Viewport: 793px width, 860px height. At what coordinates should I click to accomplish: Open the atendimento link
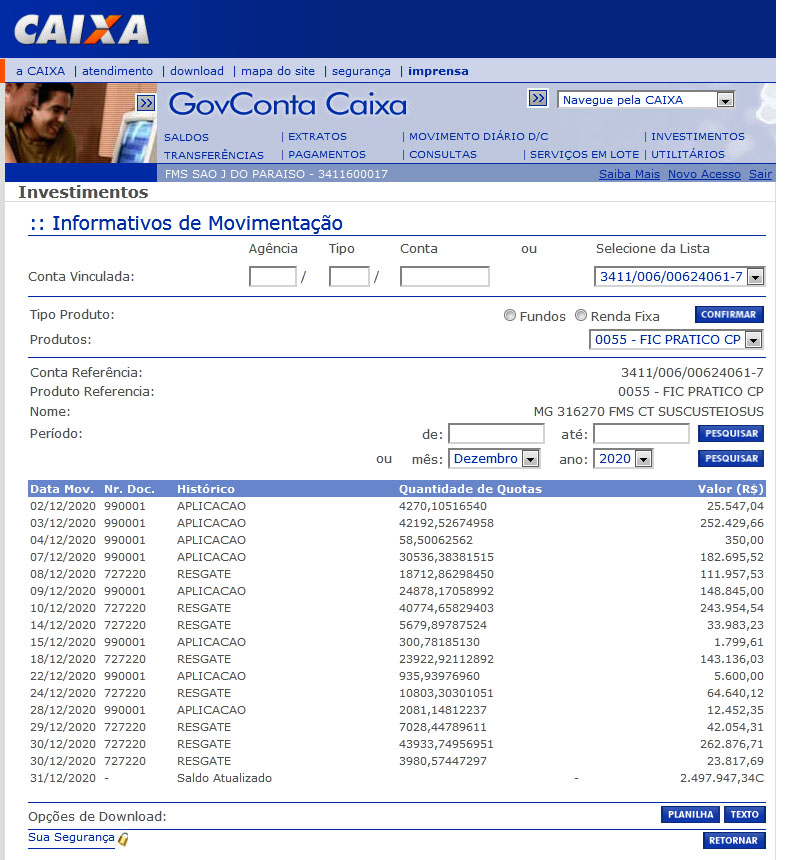[x=117, y=71]
